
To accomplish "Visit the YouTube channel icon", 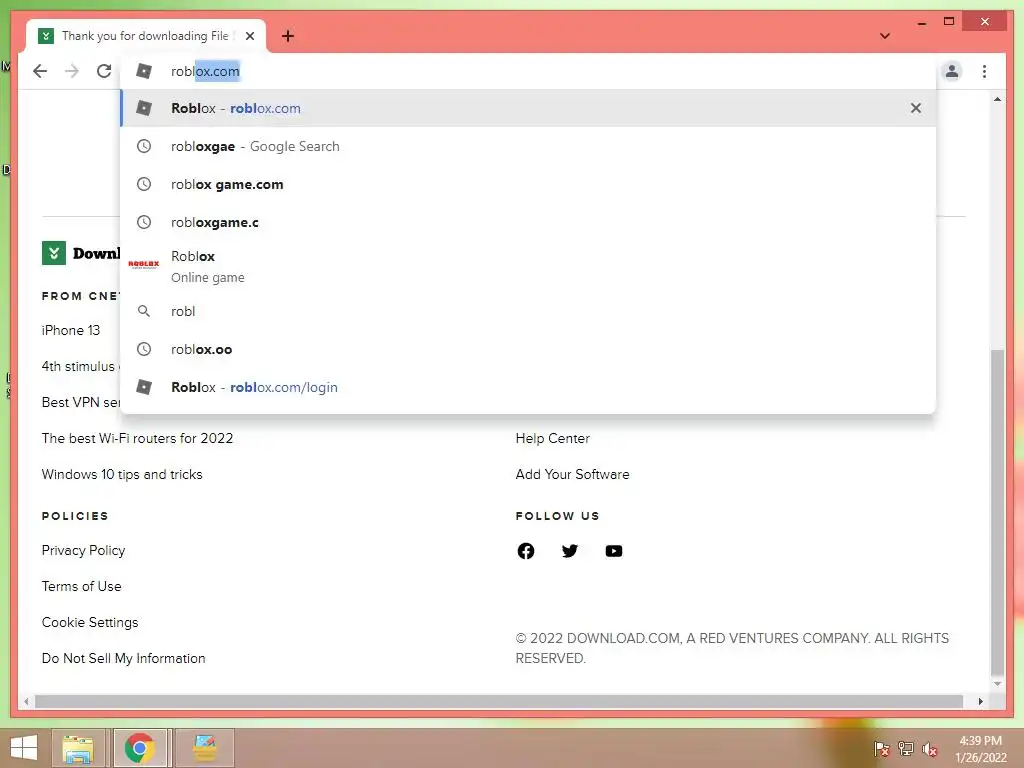I will pos(614,551).
